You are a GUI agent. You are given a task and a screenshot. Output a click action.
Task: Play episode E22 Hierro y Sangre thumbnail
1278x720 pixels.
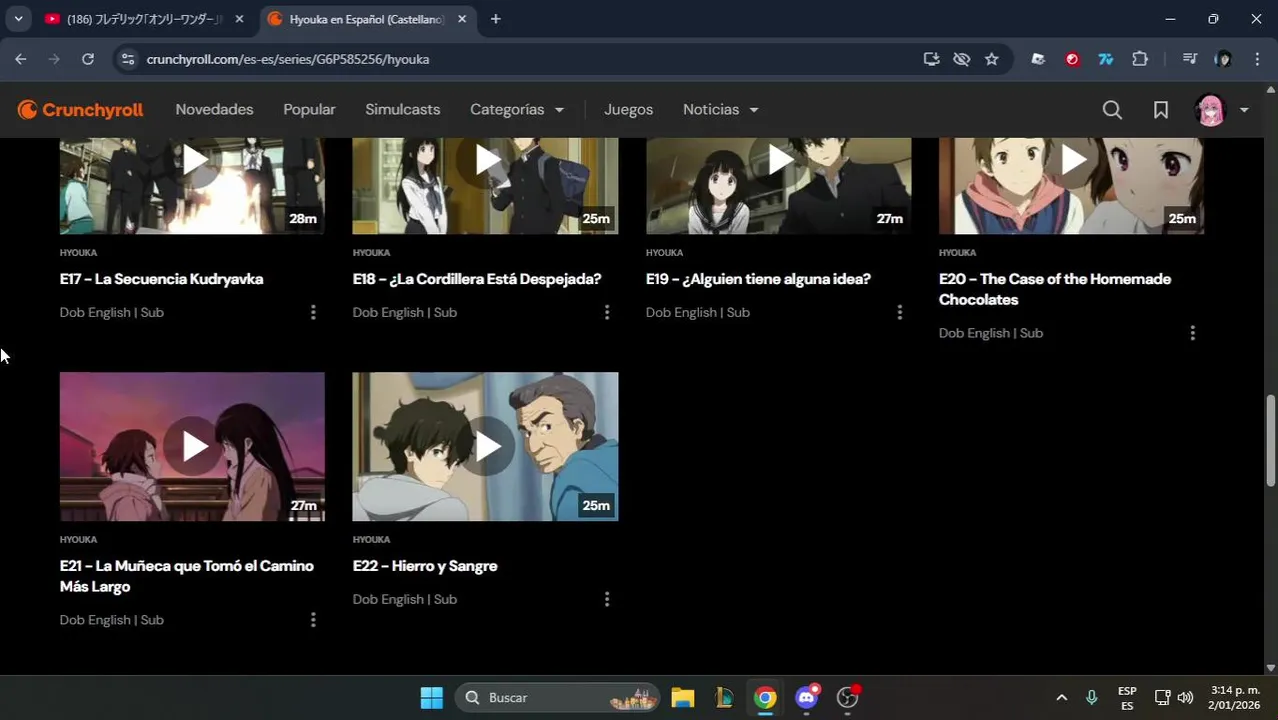tap(485, 446)
